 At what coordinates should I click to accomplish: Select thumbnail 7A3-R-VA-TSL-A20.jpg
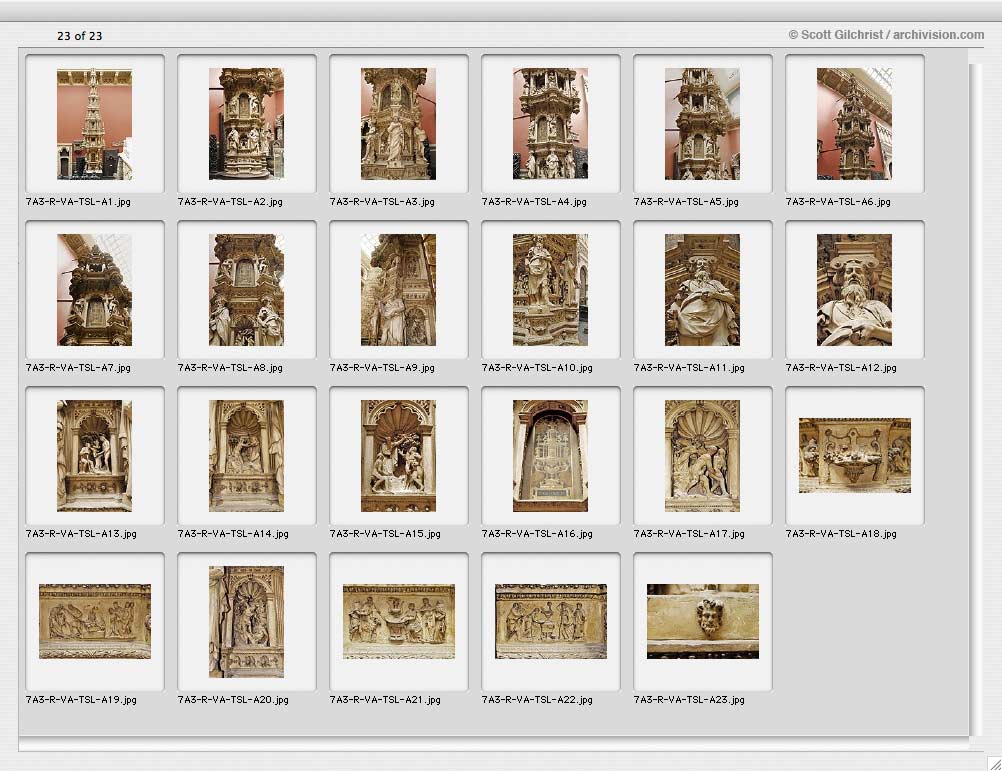tap(246, 622)
